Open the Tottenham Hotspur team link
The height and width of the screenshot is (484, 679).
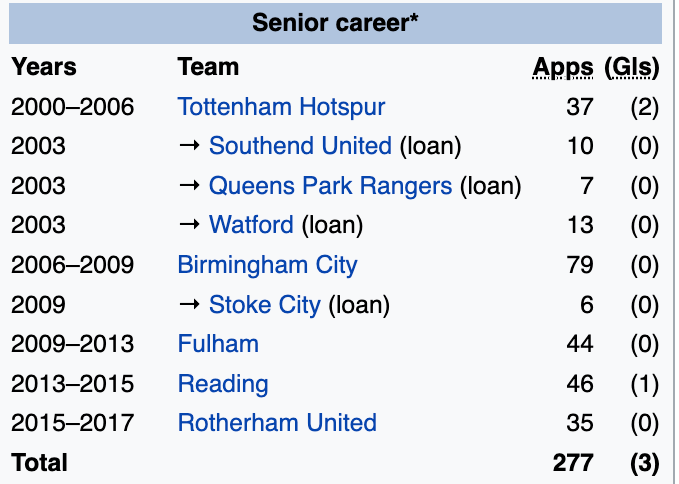pos(281,106)
